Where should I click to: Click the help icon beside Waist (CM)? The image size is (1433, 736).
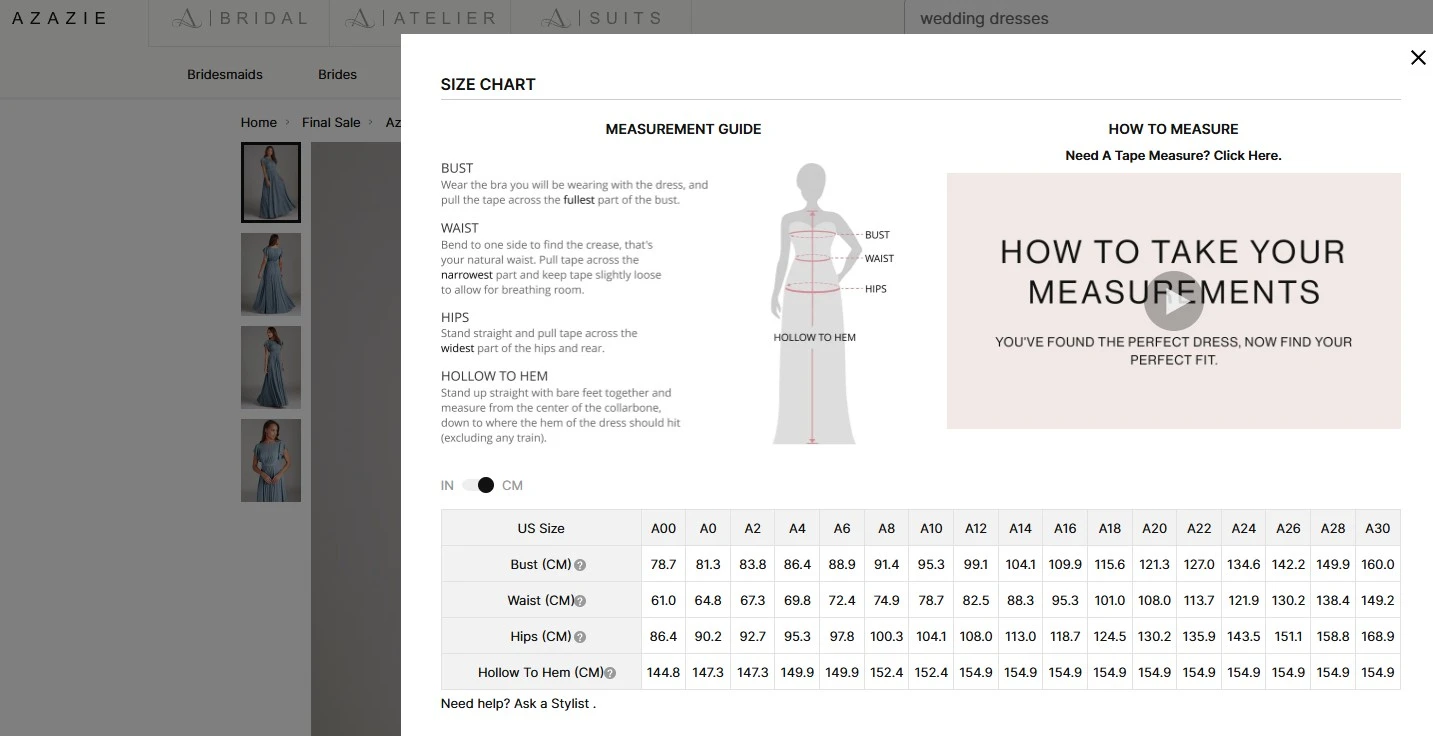tap(581, 601)
